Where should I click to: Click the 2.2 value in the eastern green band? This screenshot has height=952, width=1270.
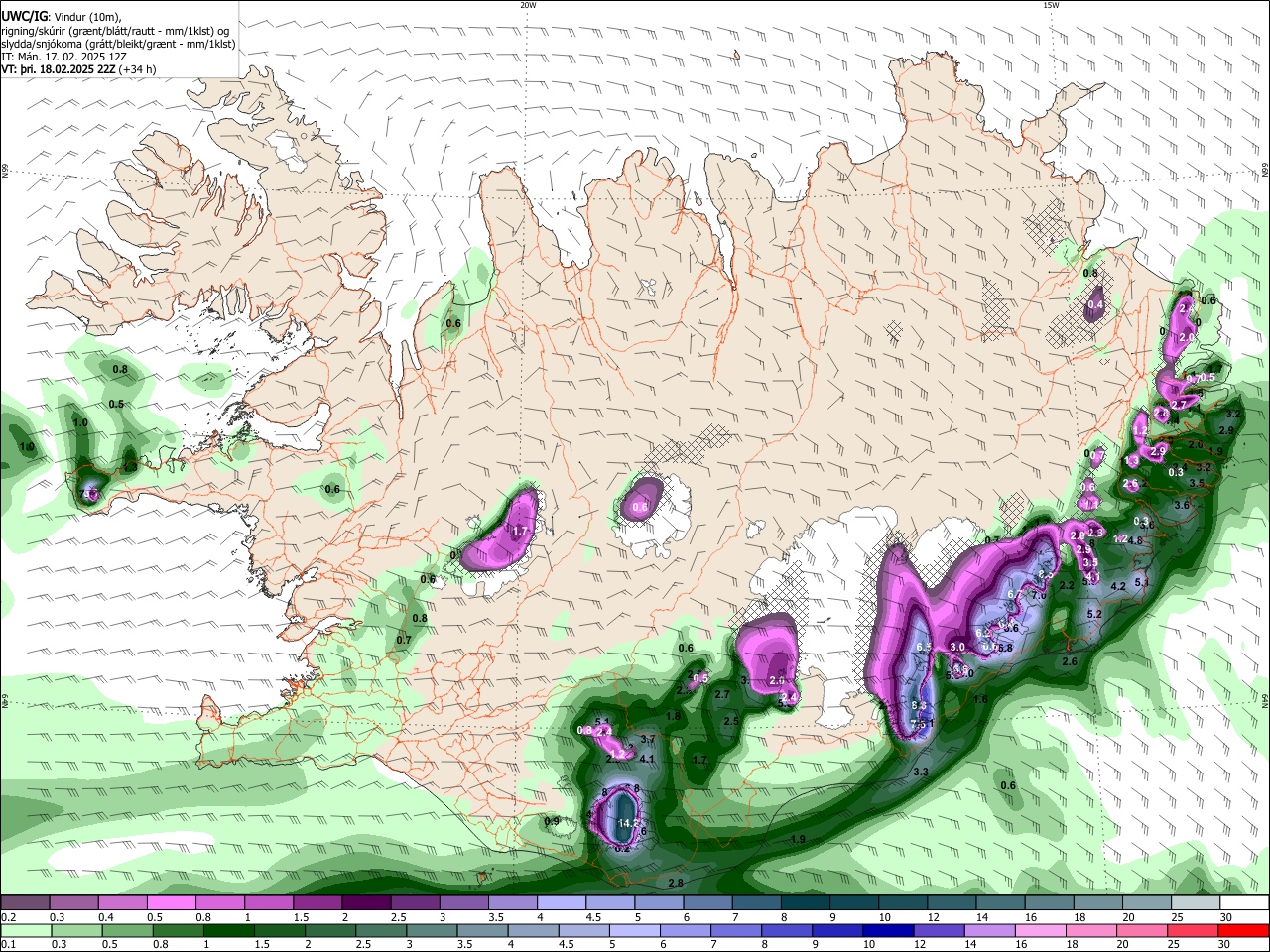(x=1068, y=586)
